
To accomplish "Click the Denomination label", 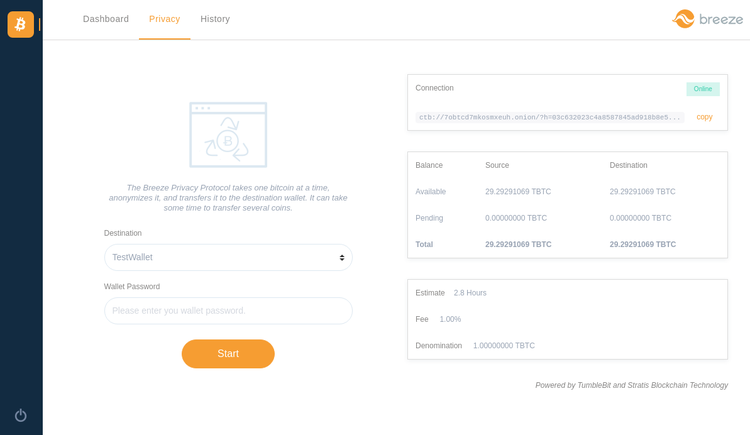I will click(x=439, y=346).
